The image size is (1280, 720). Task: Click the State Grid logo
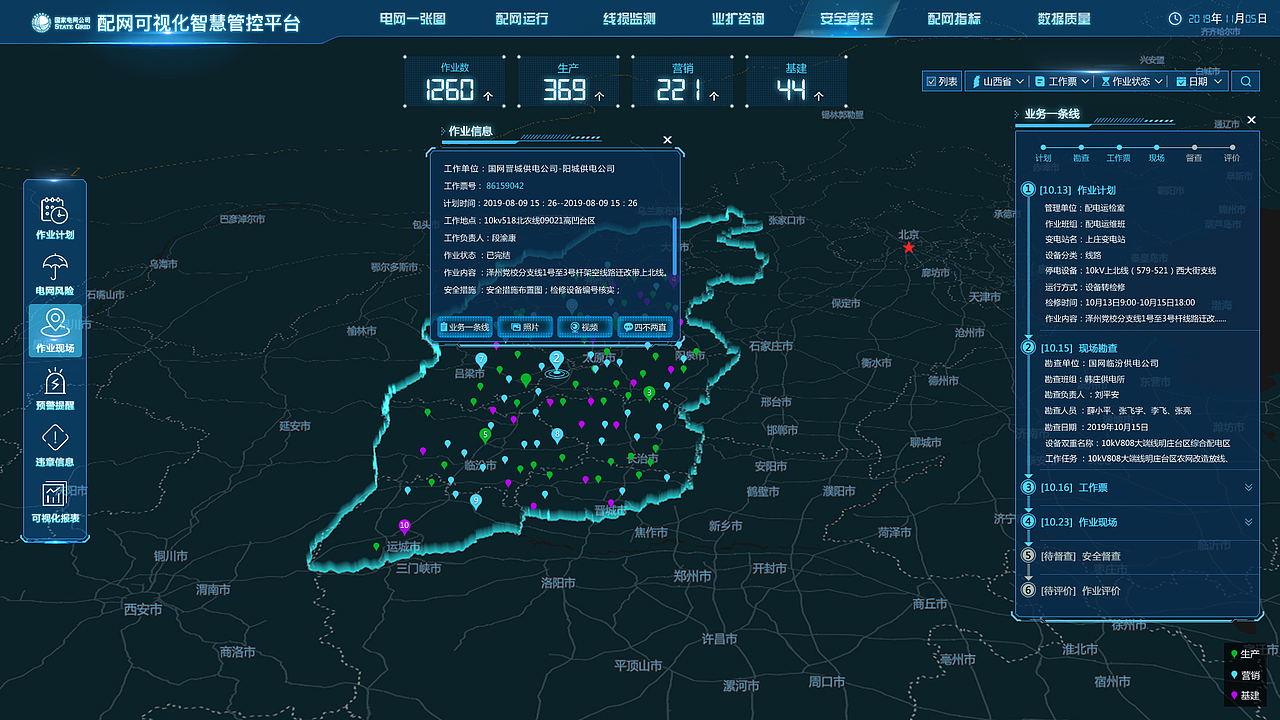(61, 21)
